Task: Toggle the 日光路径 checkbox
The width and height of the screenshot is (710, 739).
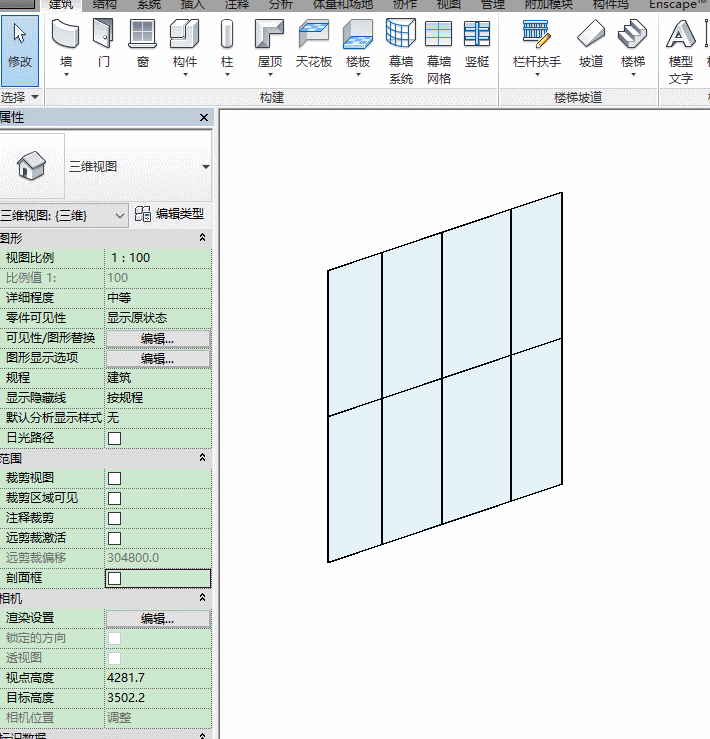Action: 115,438
